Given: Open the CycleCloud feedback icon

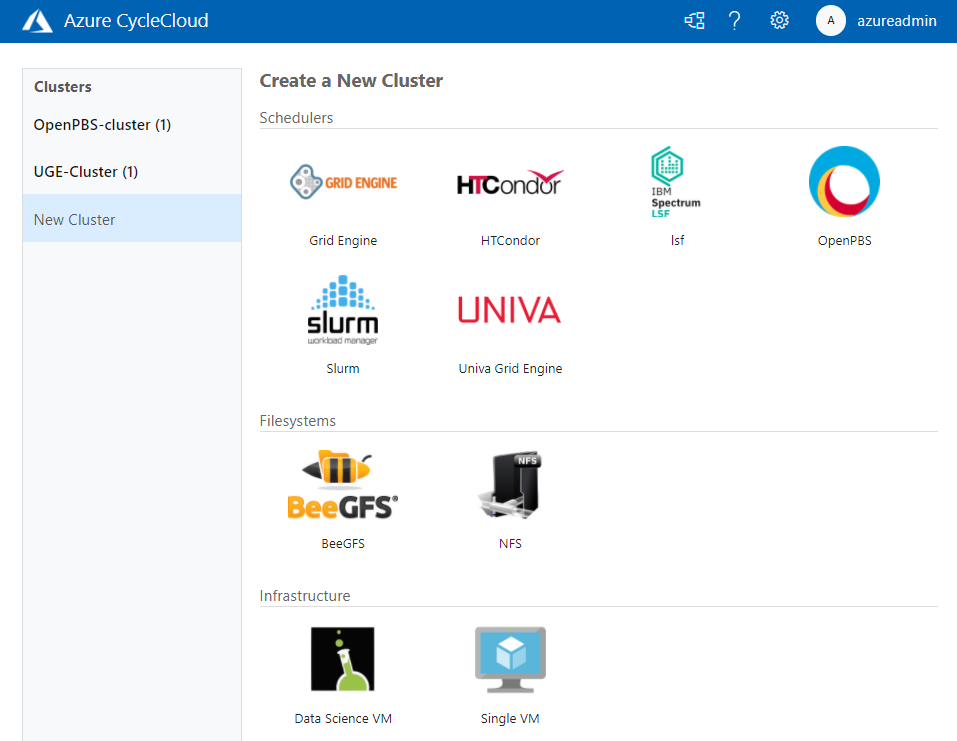Looking at the screenshot, I should (694, 20).
